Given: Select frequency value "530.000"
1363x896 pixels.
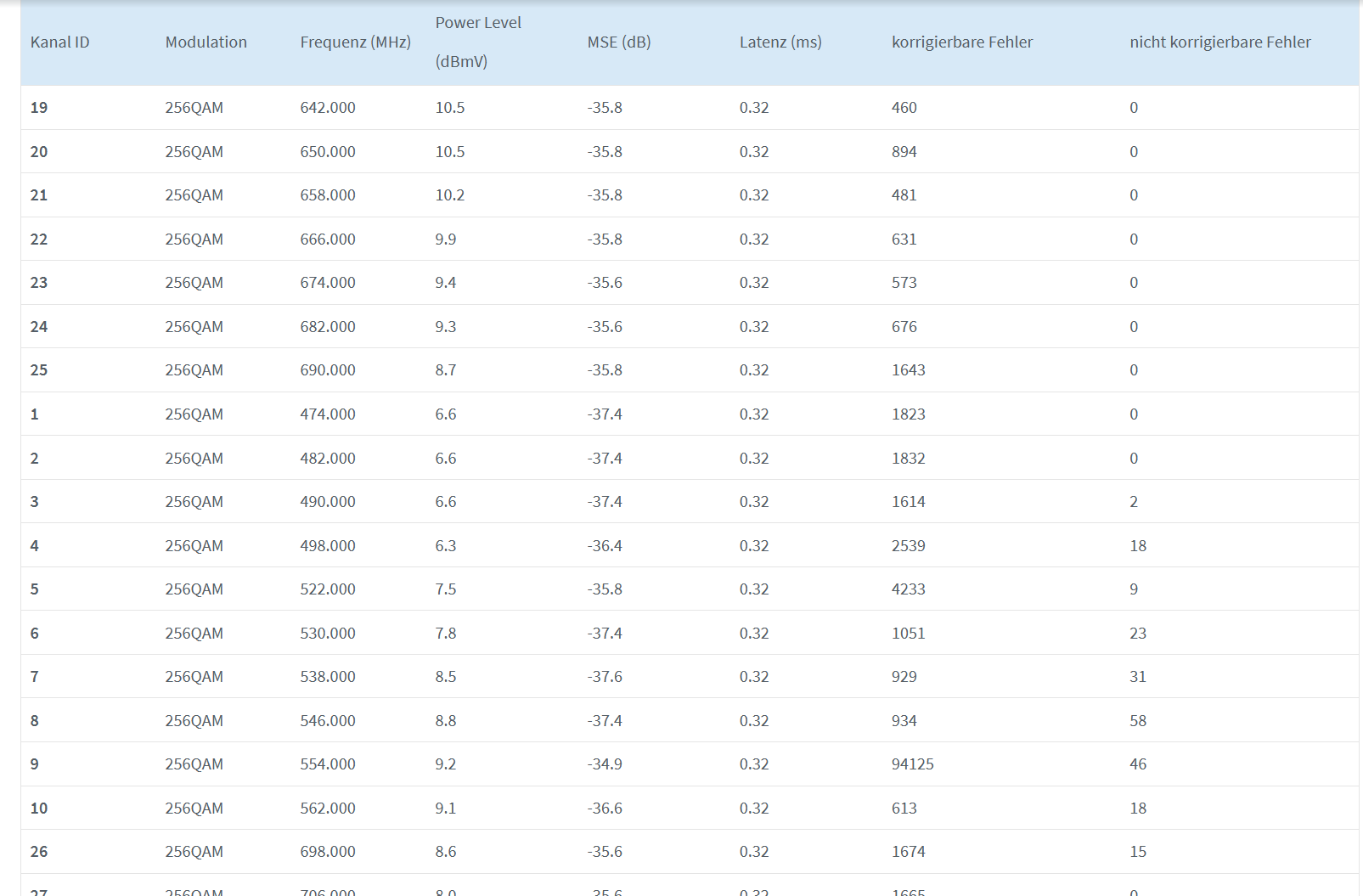Looking at the screenshot, I should 328,634.
